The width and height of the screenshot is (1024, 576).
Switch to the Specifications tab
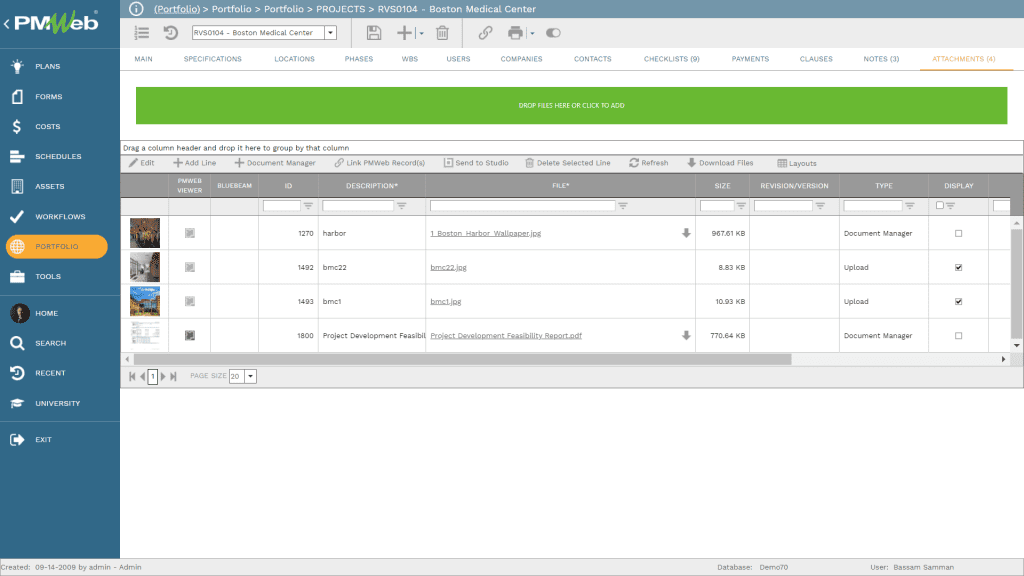point(212,59)
